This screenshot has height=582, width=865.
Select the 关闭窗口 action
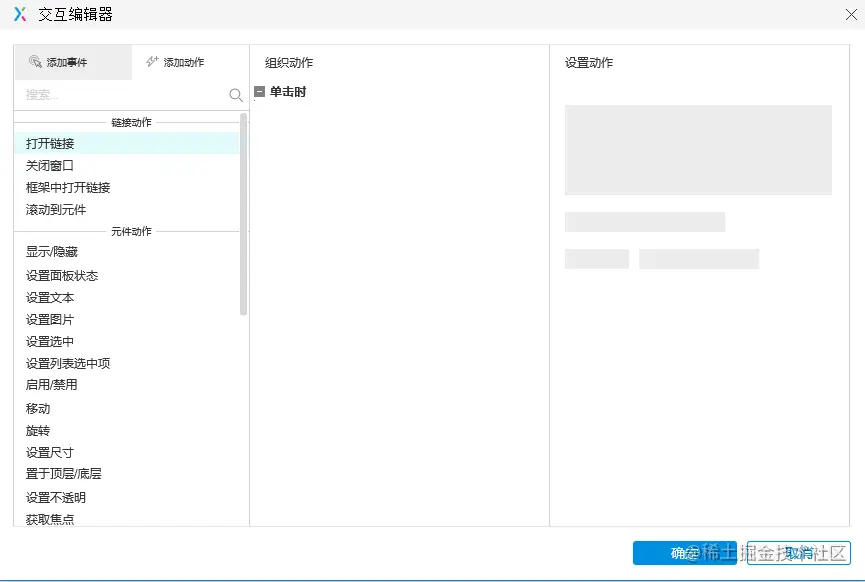click(x=127, y=165)
